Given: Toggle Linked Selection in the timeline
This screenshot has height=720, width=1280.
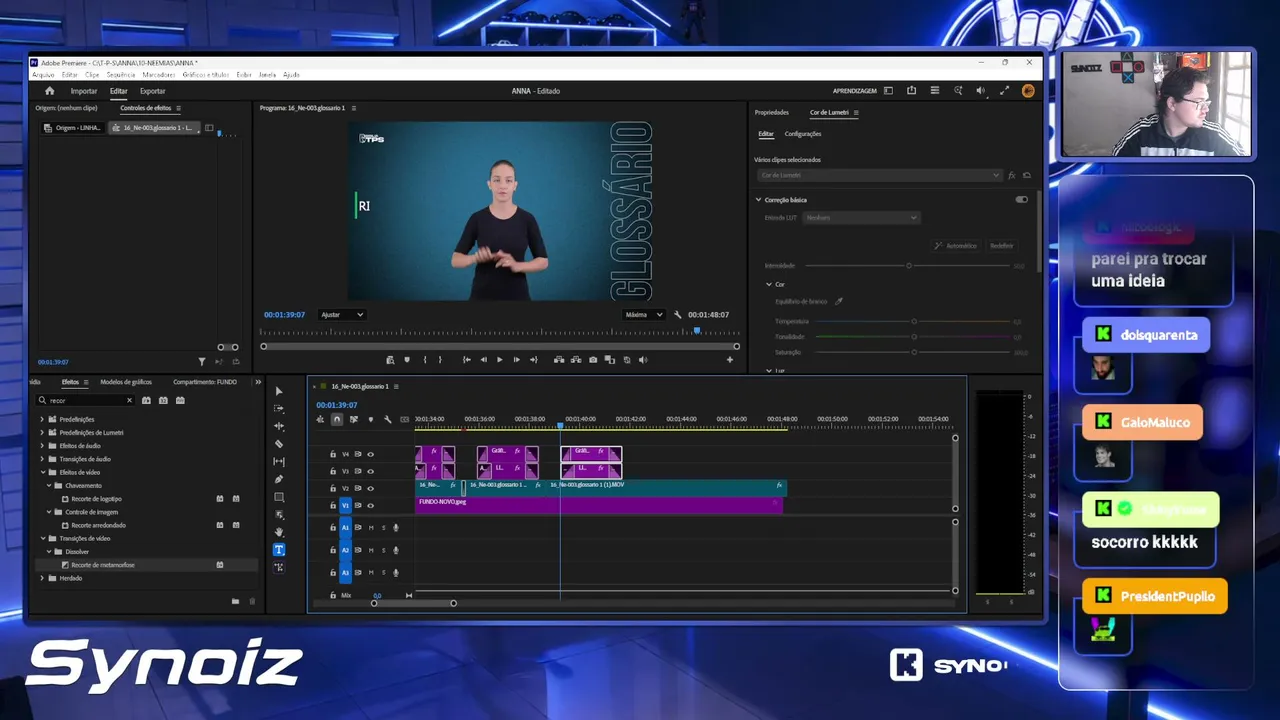Looking at the screenshot, I should pos(353,419).
